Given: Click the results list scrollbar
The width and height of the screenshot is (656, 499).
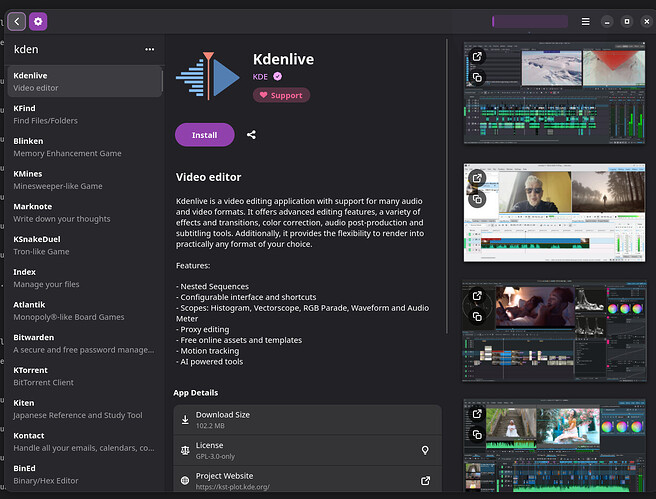Looking at the screenshot, I should pos(163,82).
